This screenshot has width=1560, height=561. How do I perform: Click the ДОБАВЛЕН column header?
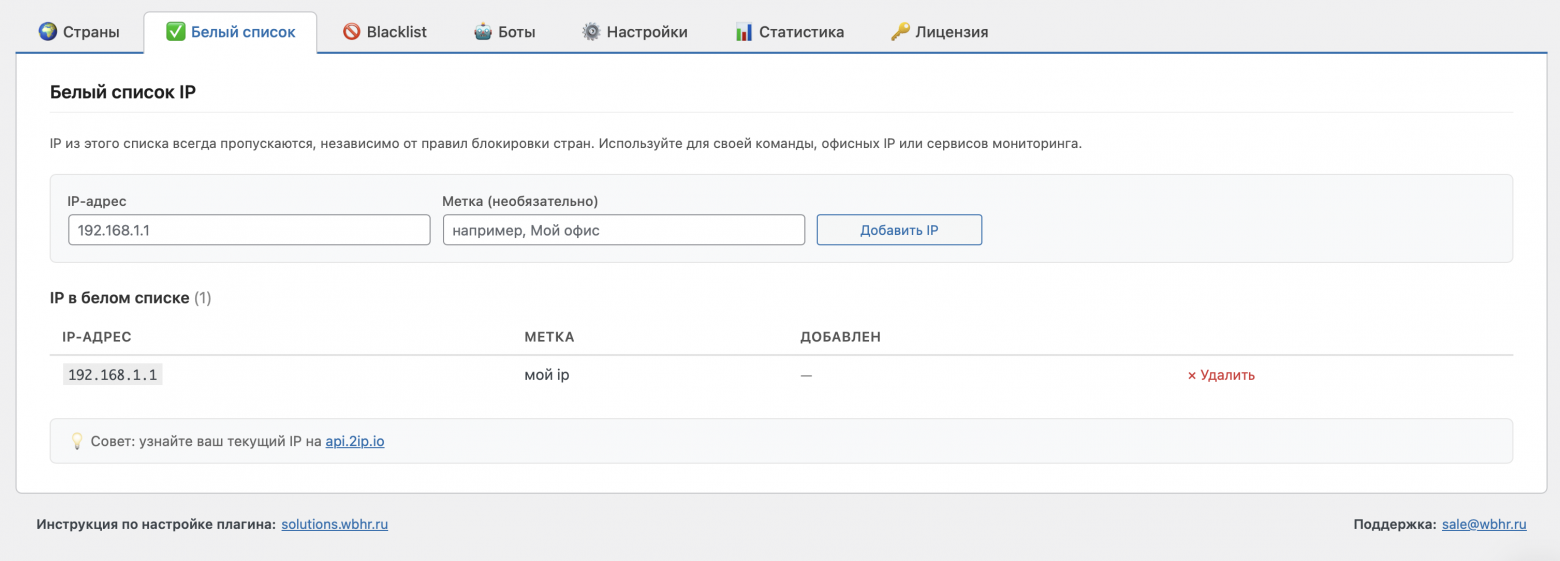coord(841,337)
